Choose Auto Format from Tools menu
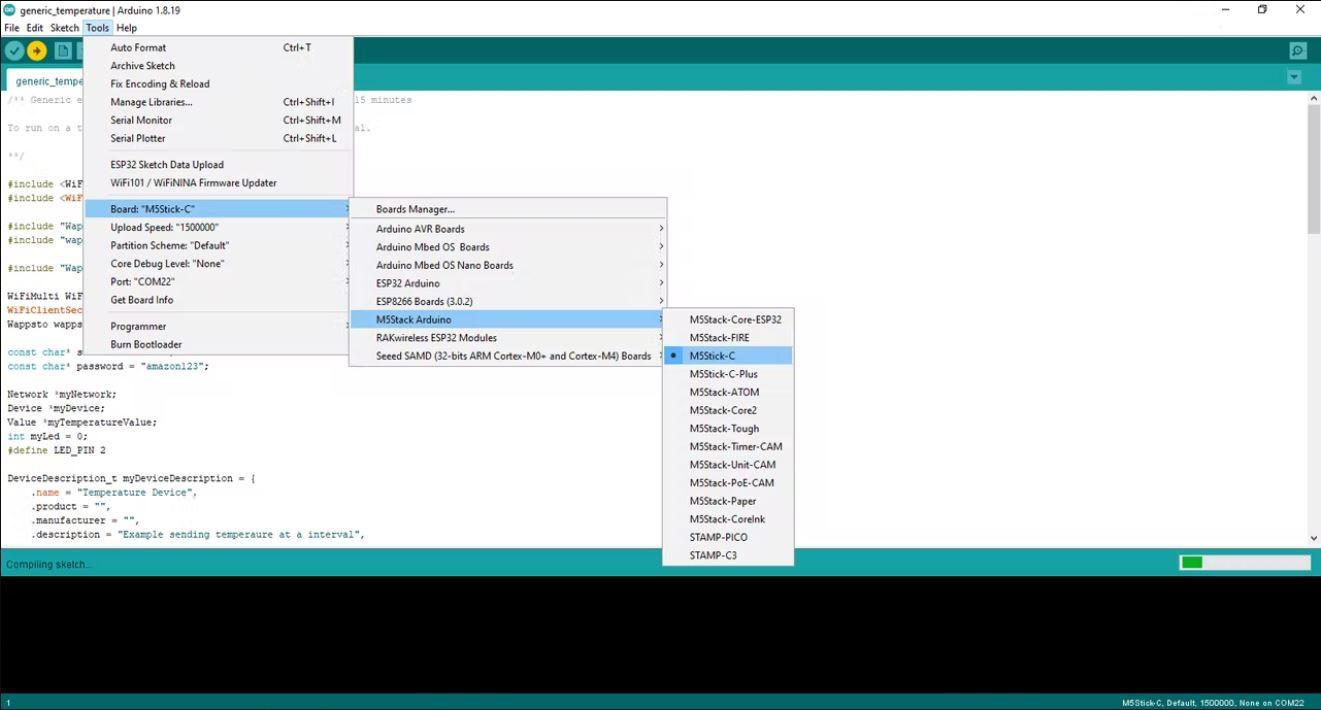1321x710 pixels. 218,48
